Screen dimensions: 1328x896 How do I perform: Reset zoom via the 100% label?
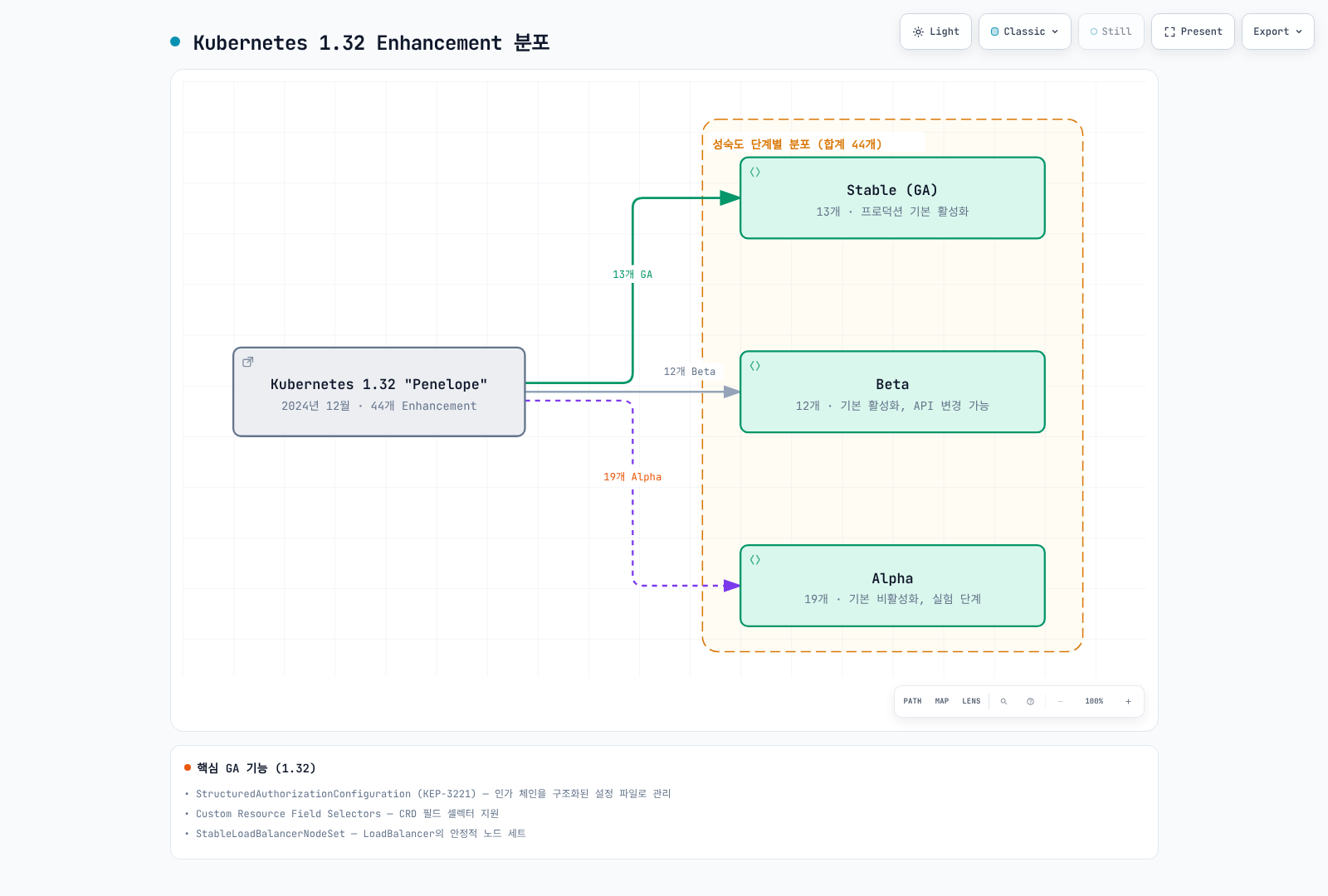pyautogui.click(x=1094, y=701)
